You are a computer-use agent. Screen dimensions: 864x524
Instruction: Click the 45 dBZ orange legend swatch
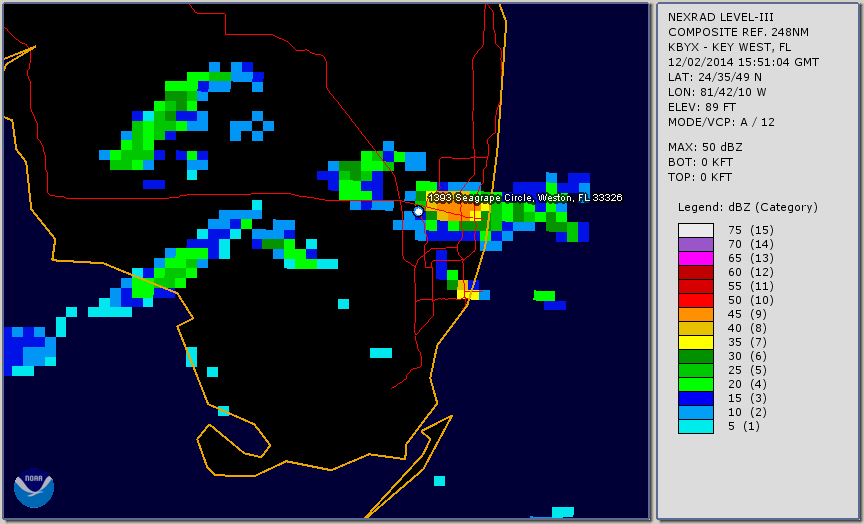695,315
